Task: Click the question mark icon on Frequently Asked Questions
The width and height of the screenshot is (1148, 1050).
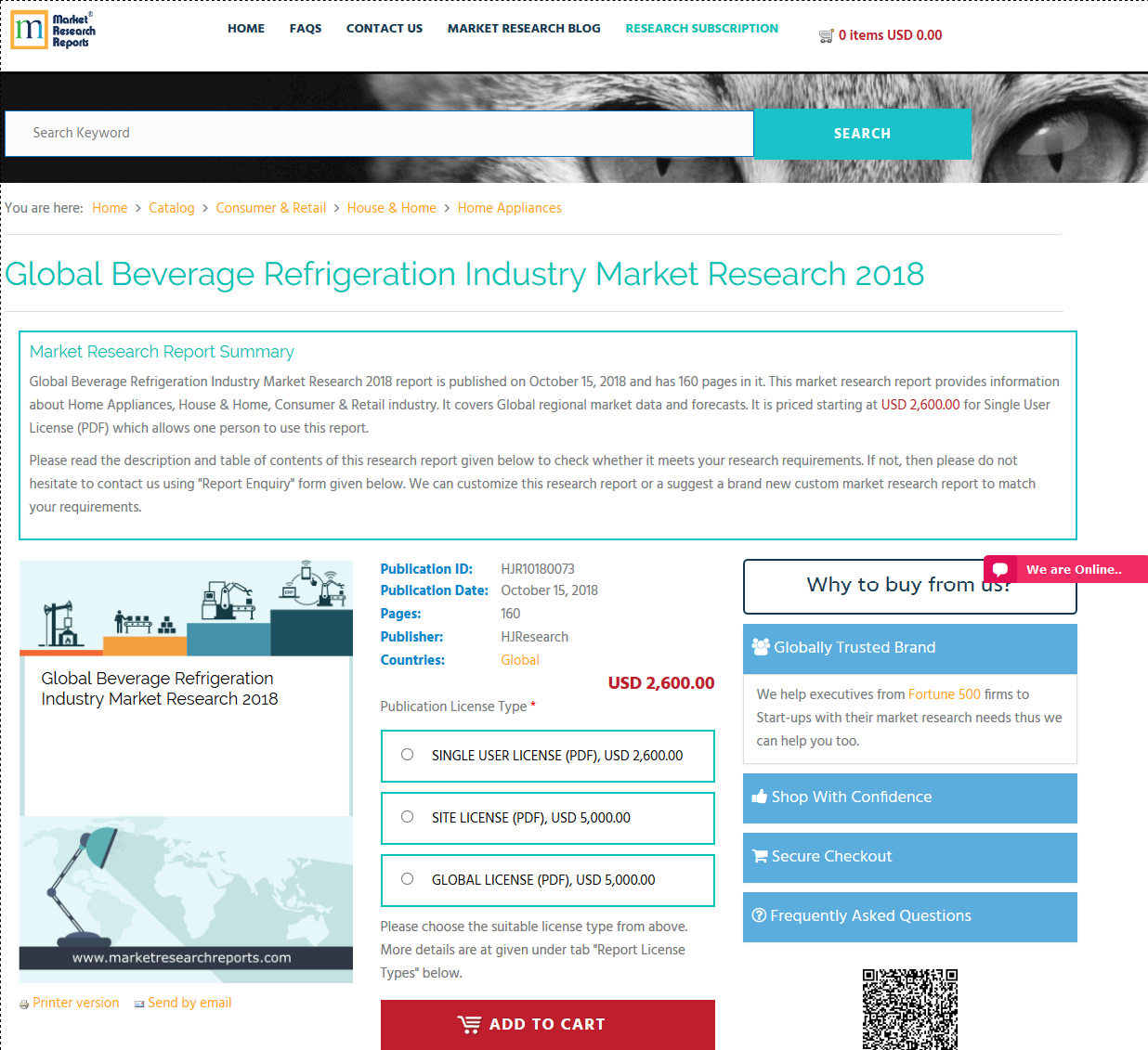Action: point(761,915)
